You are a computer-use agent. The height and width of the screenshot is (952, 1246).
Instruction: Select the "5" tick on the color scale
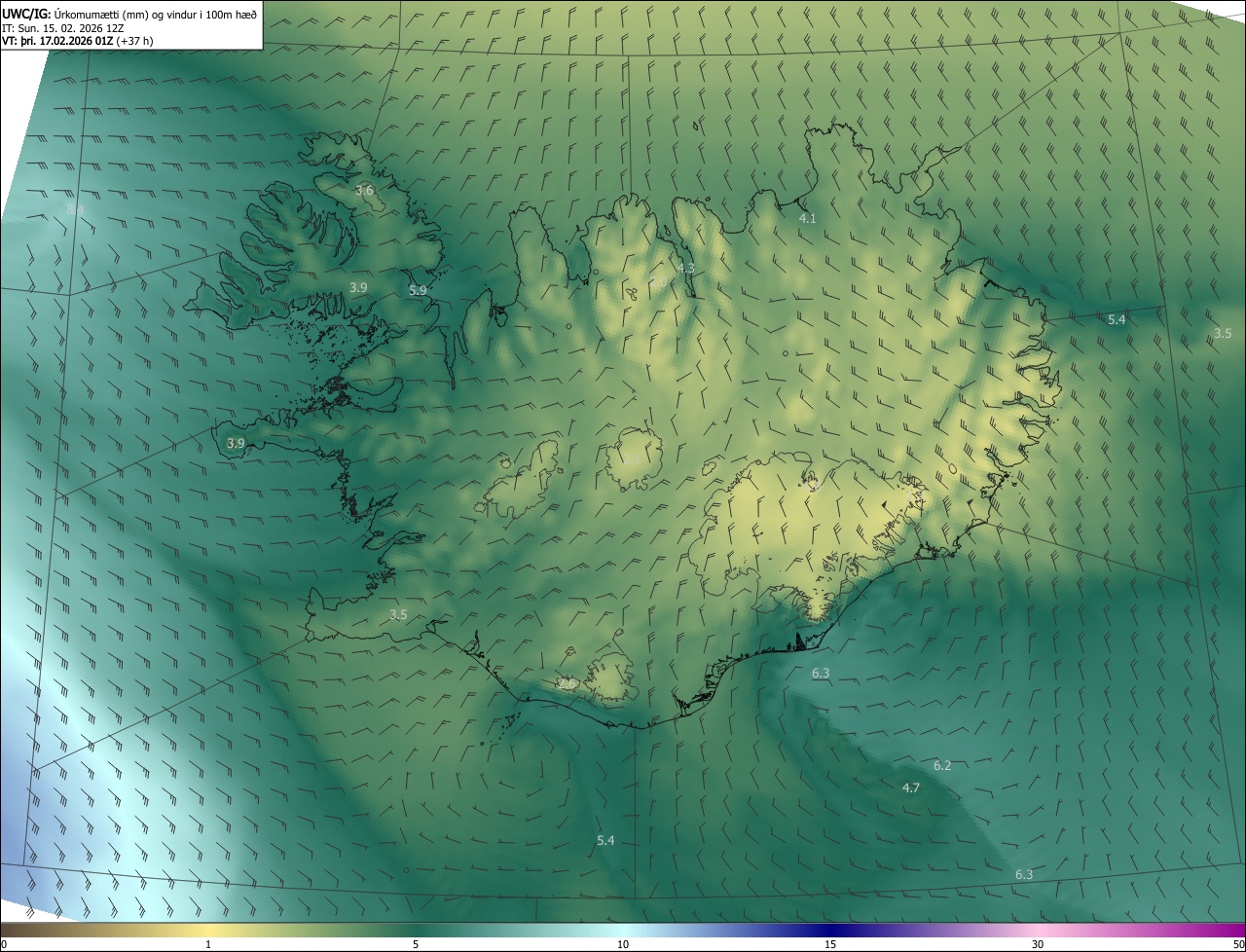(x=416, y=944)
